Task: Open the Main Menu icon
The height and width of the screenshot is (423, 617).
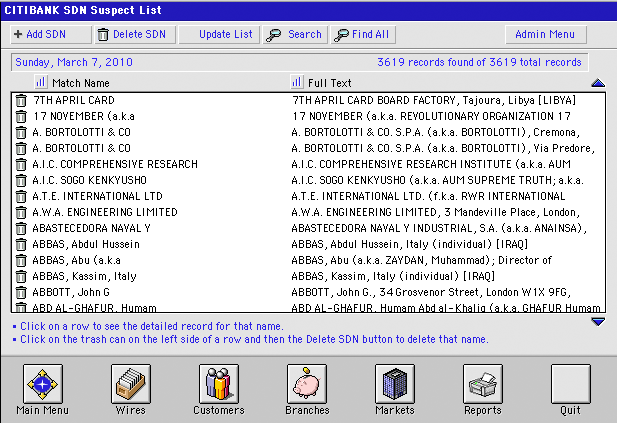Action: pyautogui.click(x=42, y=384)
